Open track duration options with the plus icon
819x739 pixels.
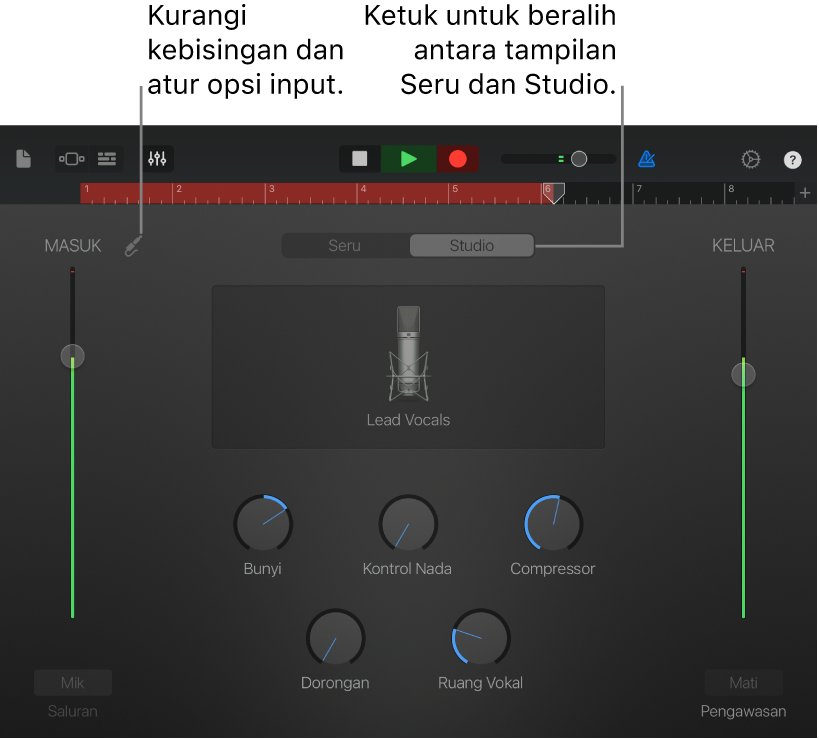(x=805, y=193)
